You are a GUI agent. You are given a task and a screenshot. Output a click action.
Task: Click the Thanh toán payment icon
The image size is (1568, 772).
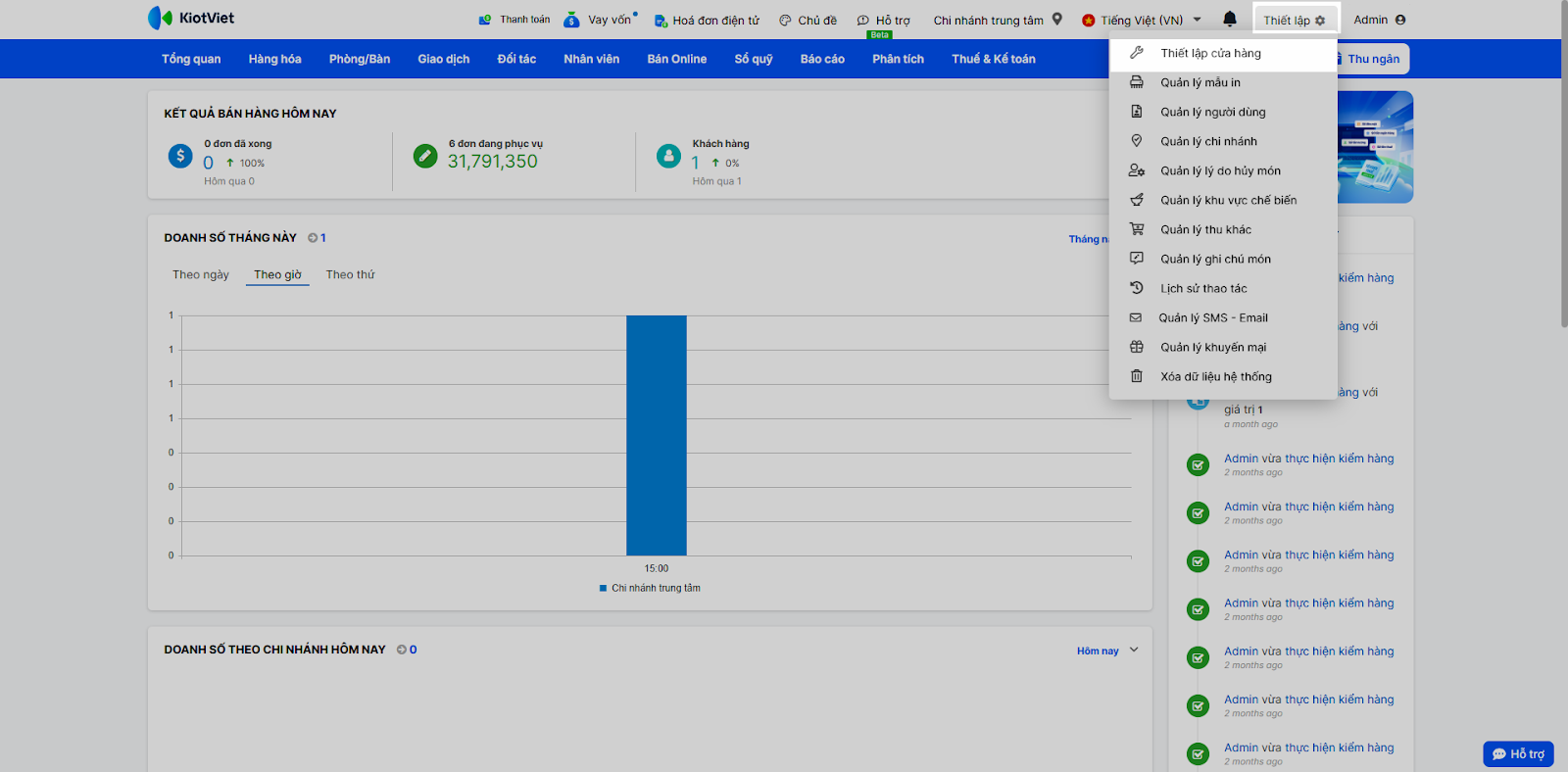pos(485,20)
